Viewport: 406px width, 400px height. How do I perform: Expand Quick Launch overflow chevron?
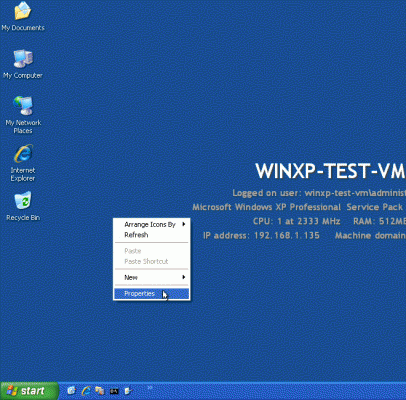point(150,387)
